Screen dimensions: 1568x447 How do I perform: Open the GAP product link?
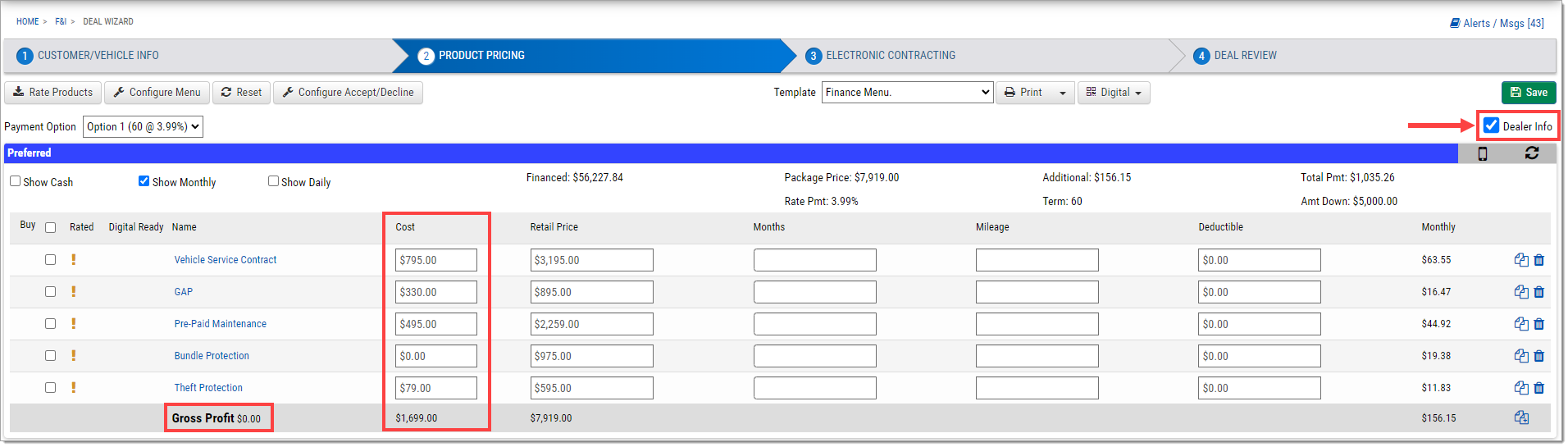click(184, 292)
